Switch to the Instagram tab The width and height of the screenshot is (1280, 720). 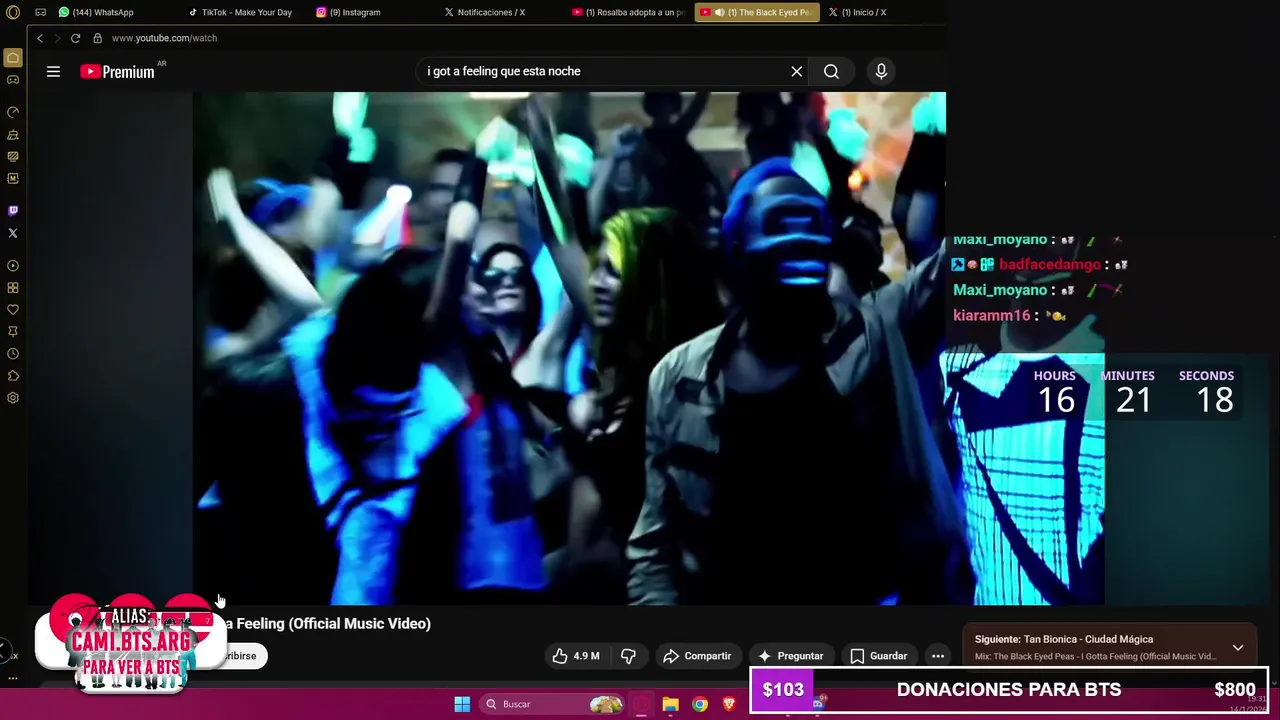[x=348, y=12]
